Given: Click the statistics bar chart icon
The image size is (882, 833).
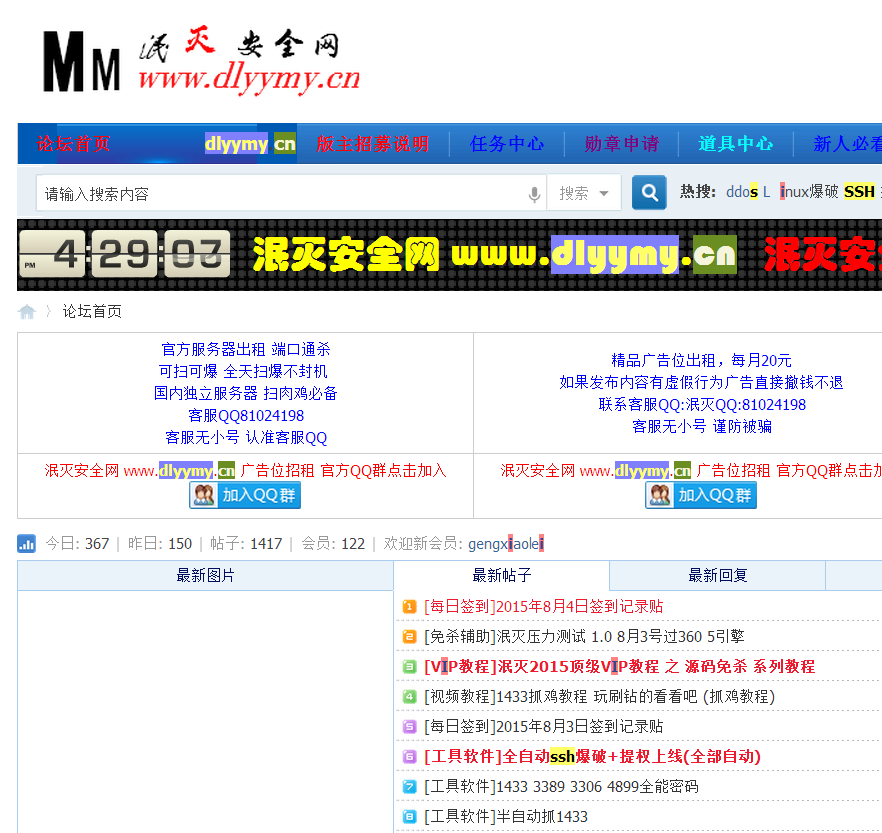Looking at the screenshot, I should (x=26, y=543).
